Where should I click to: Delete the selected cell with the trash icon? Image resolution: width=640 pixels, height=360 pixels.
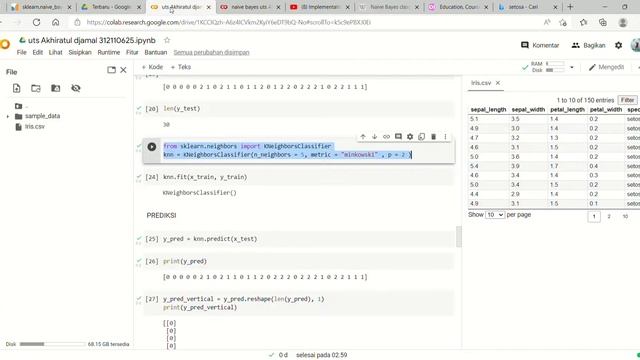pyautogui.click(x=433, y=137)
